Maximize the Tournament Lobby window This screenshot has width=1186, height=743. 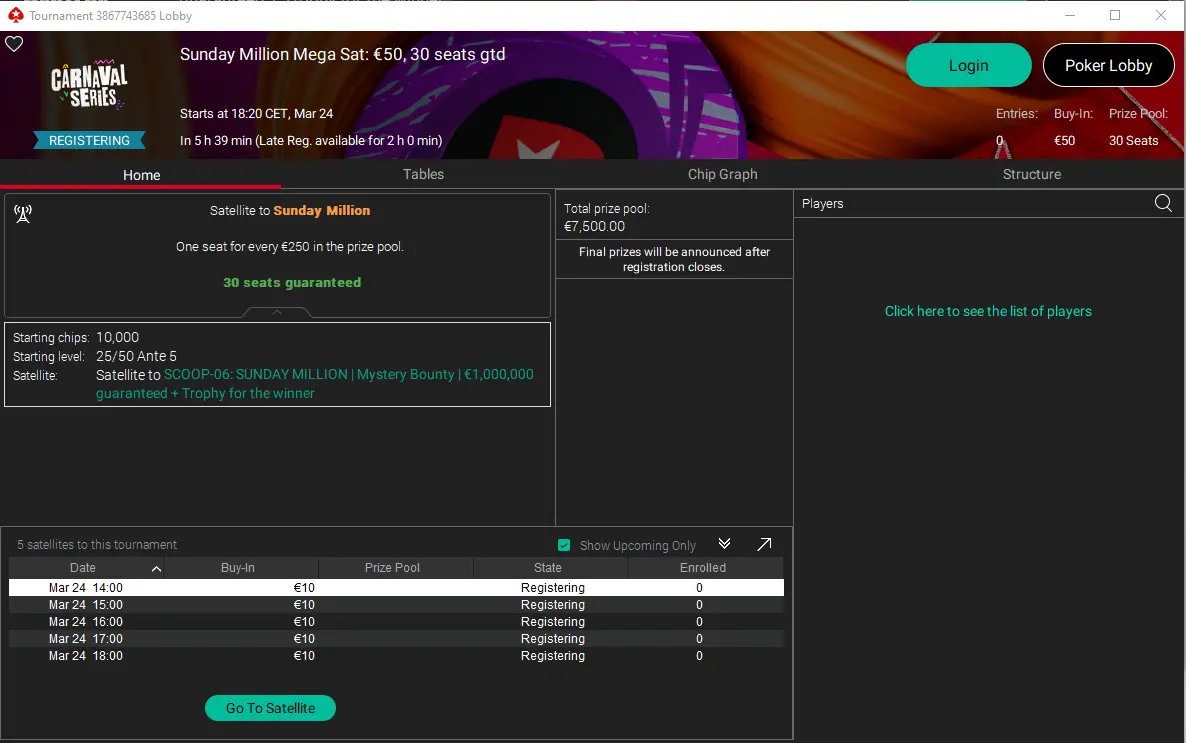coord(1115,15)
